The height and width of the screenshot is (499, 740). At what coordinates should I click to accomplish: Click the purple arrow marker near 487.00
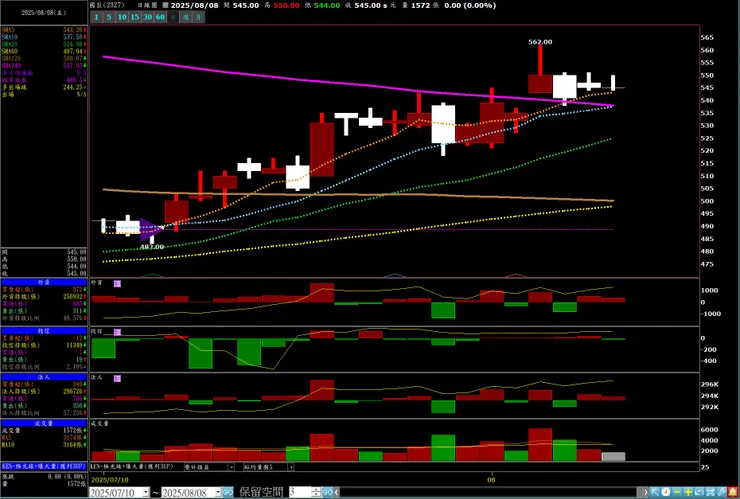tap(151, 229)
